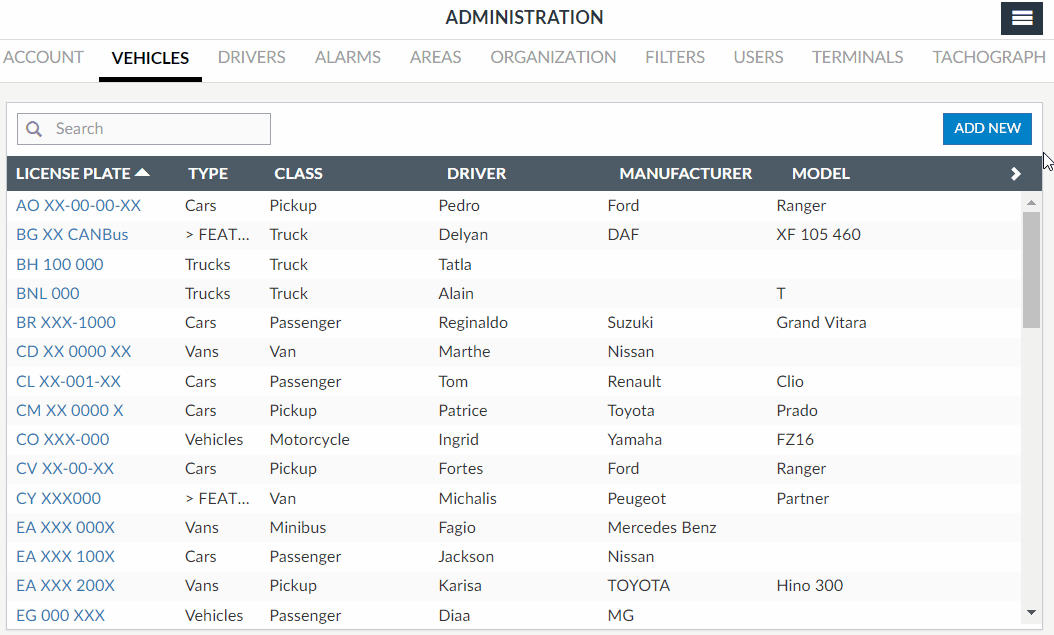This screenshot has height=635, width=1054.
Task: Open vehicle CY XXX000 link
Action: [x=58, y=498]
